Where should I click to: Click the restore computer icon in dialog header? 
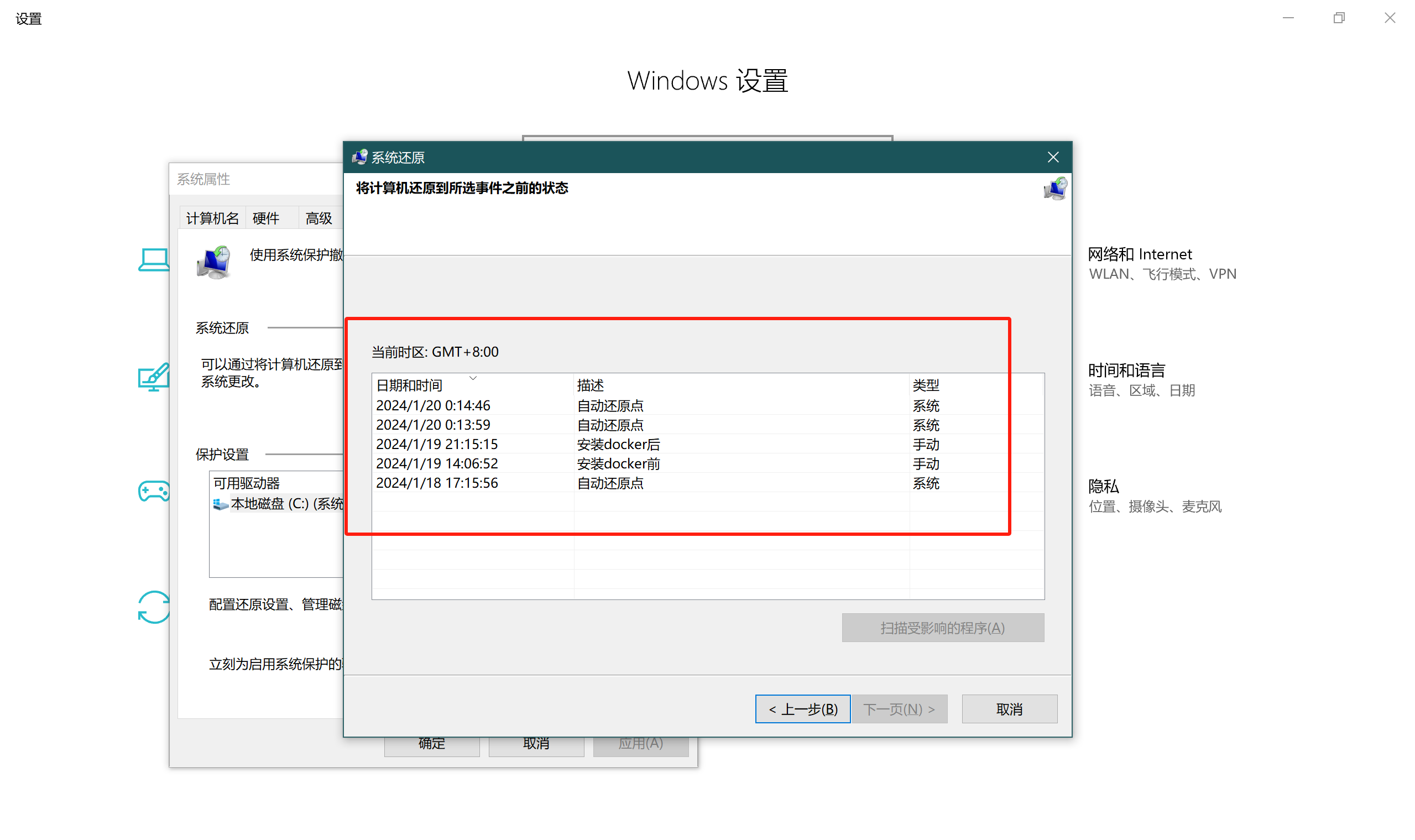point(1055,189)
